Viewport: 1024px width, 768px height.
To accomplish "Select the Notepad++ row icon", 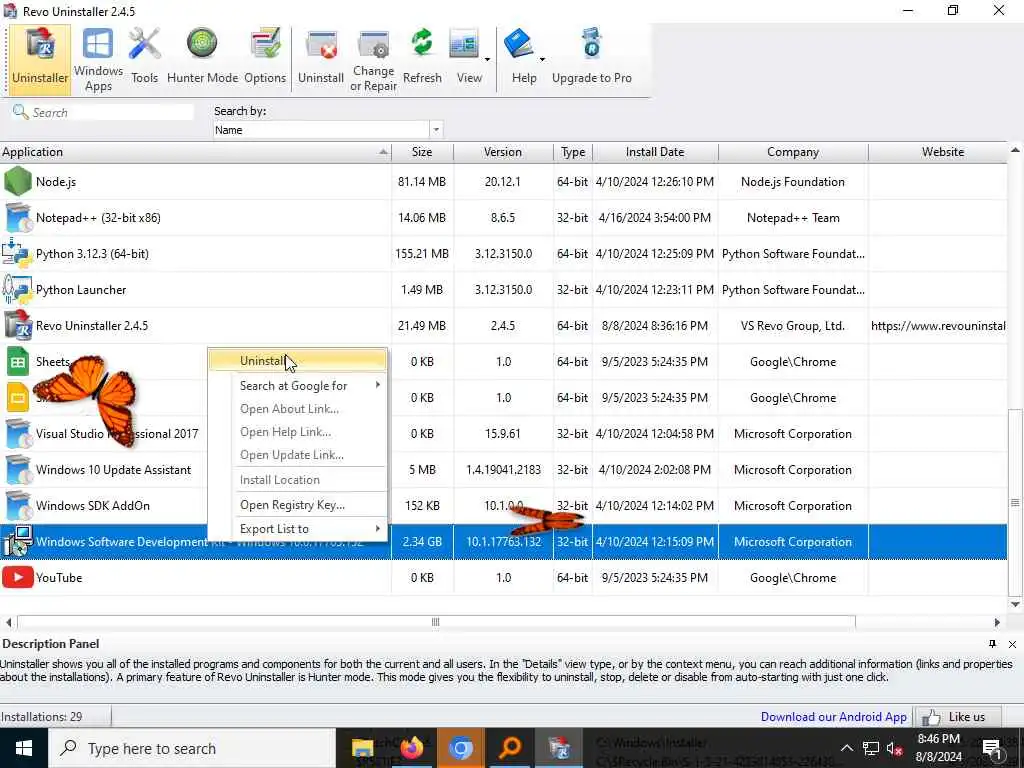I will tap(18, 217).
